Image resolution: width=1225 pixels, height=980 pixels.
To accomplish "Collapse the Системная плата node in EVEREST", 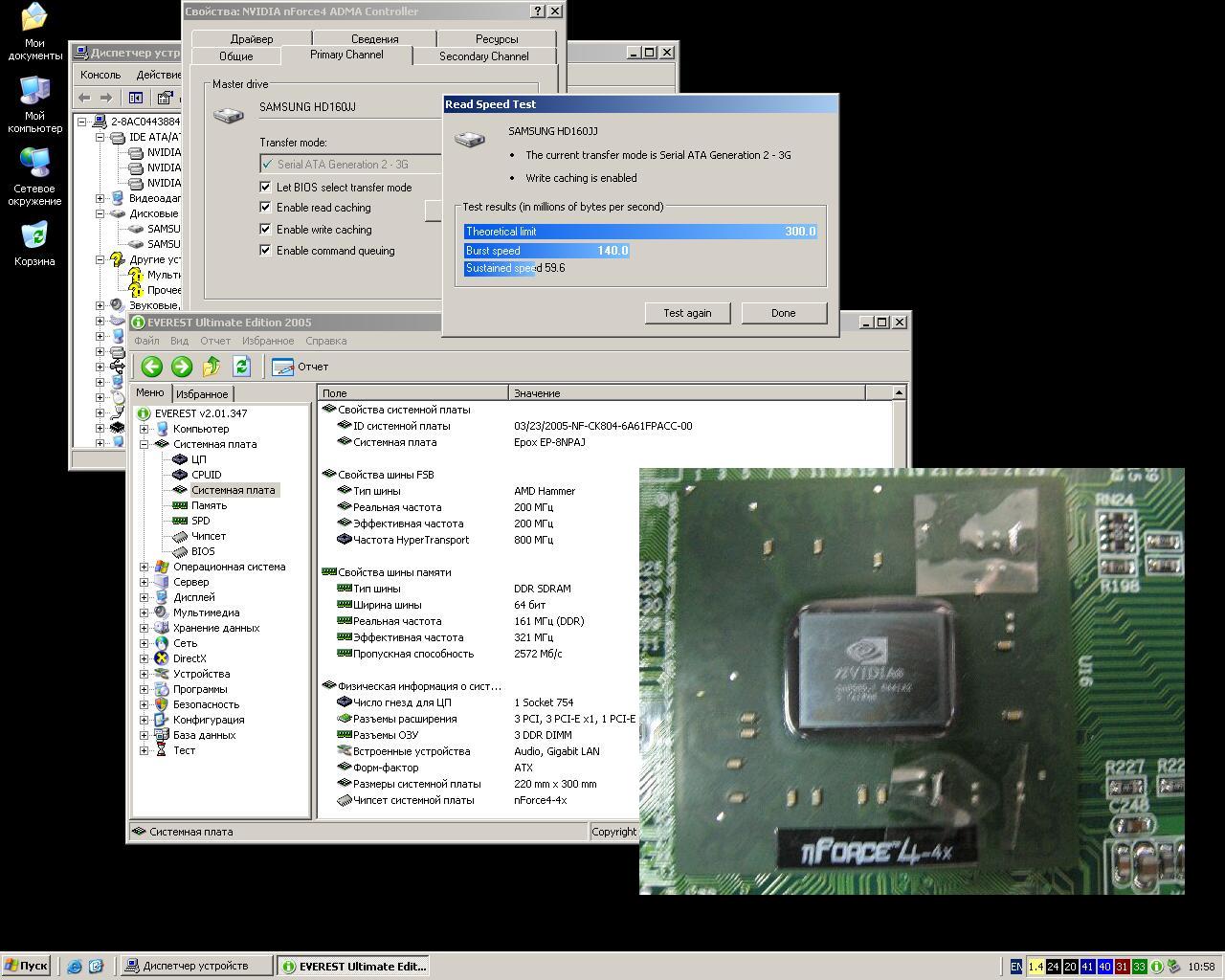I will point(145,444).
